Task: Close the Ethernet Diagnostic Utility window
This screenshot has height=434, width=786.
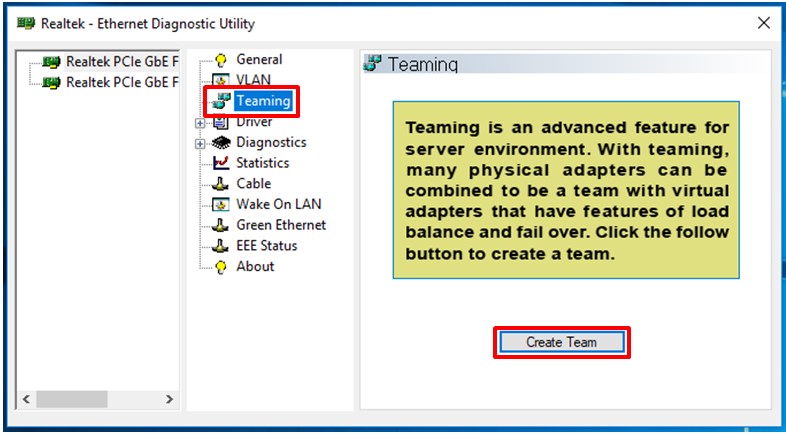Action: (763, 23)
